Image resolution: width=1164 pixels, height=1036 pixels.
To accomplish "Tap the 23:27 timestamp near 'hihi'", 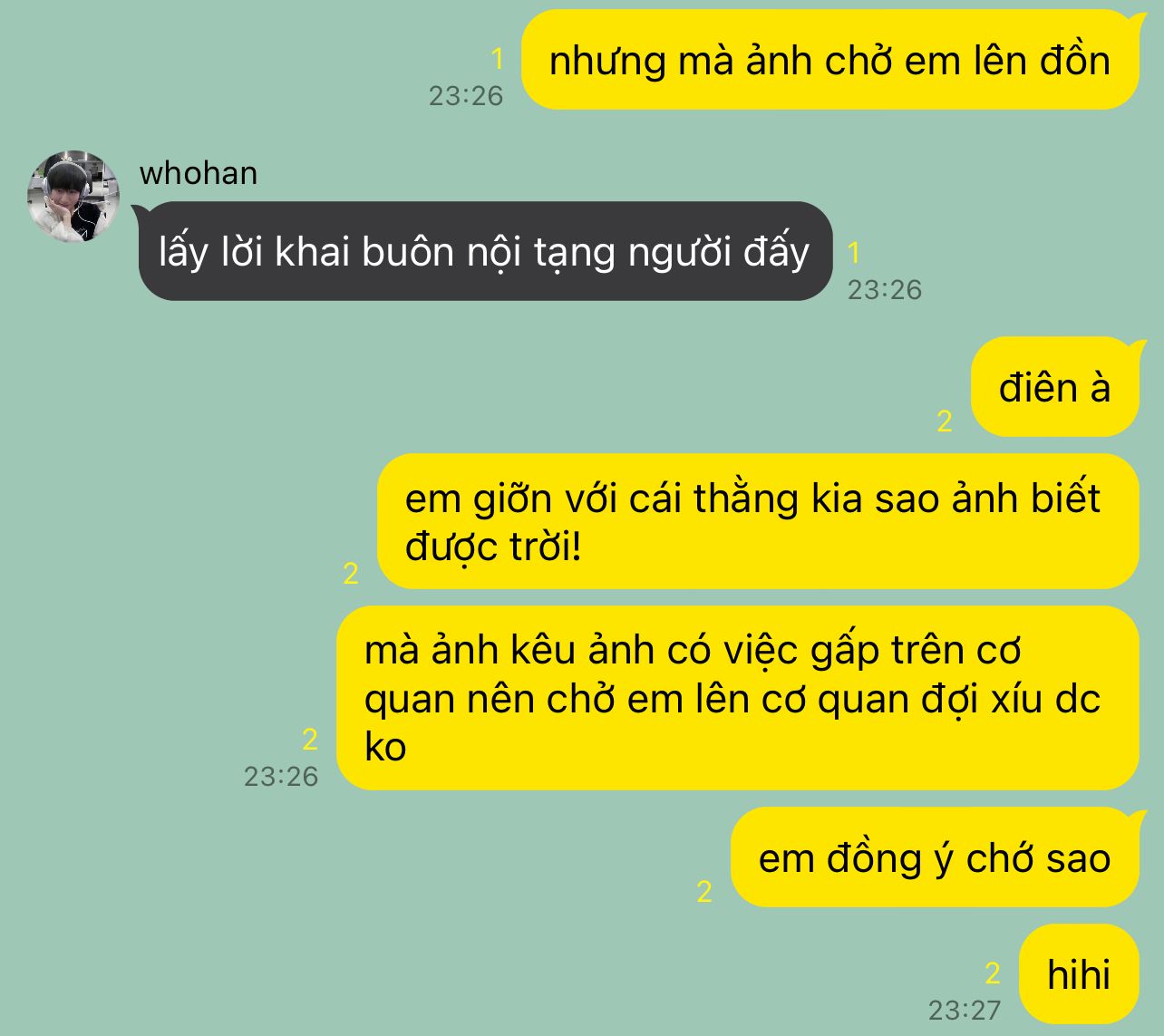I will pyautogui.click(x=965, y=1010).
